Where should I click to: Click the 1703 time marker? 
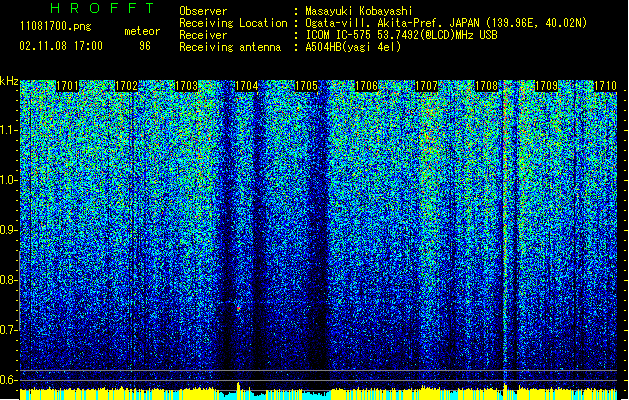(x=187, y=86)
